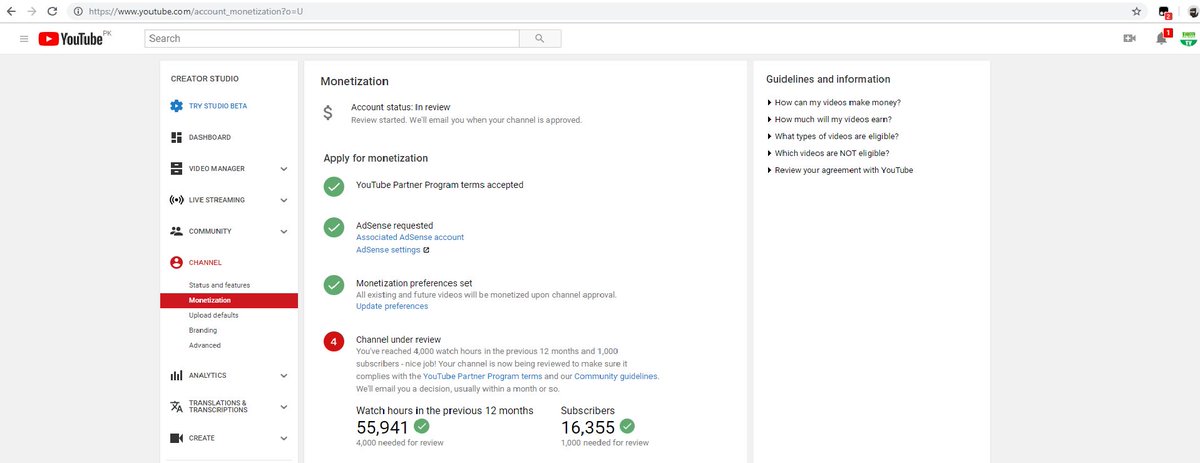Image resolution: width=1200 pixels, height=463 pixels.
Task: Open Status and features page
Action: [219, 285]
